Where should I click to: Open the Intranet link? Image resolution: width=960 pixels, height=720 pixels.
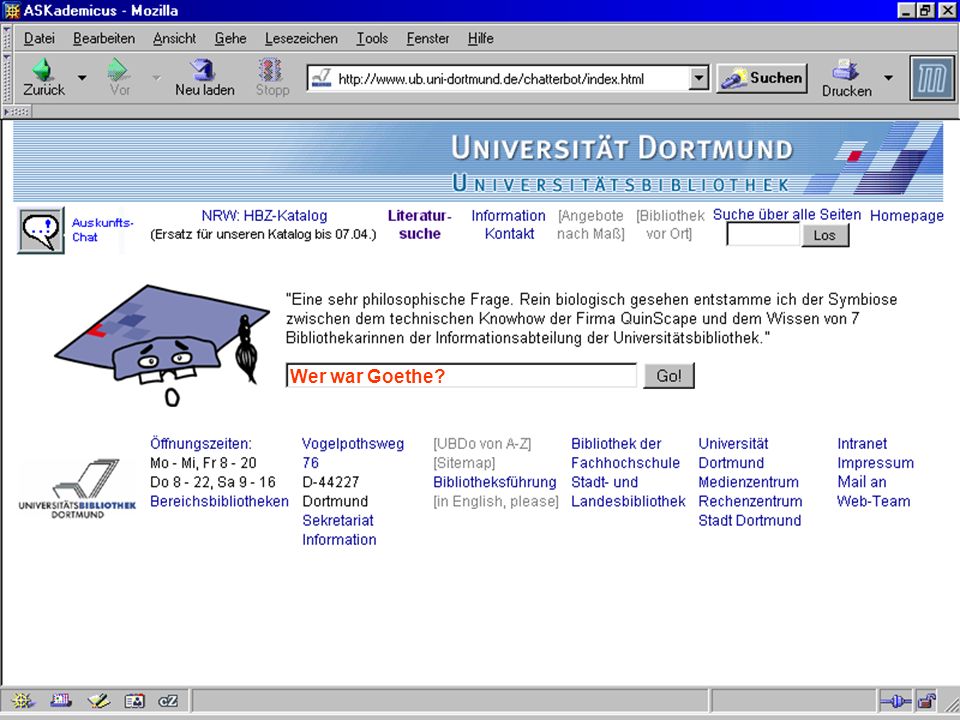click(862, 443)
